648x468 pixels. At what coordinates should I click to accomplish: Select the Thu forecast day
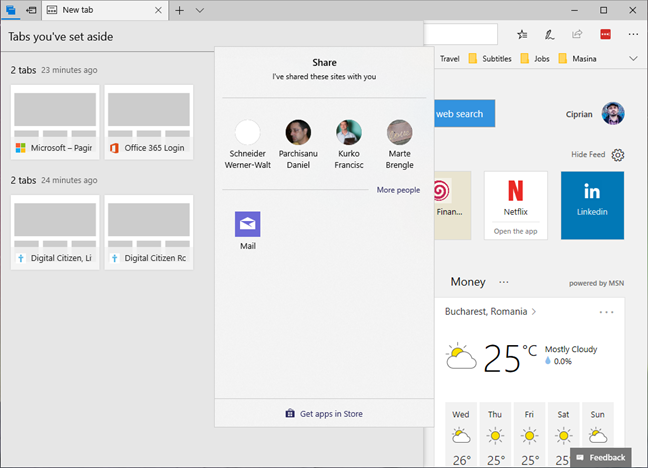click(x=495, y=435)
